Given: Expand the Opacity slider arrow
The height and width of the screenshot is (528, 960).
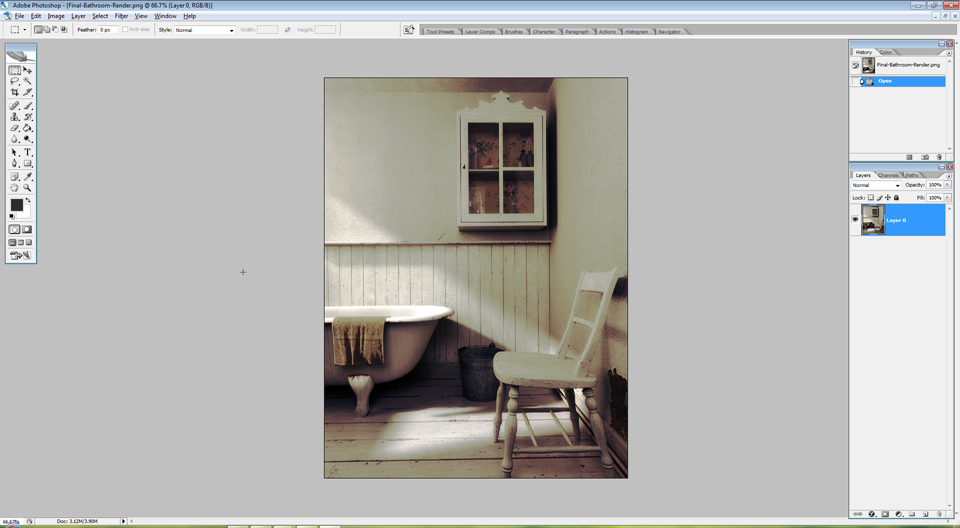Looking at the screenshot, I should click(x=948, y=185).
